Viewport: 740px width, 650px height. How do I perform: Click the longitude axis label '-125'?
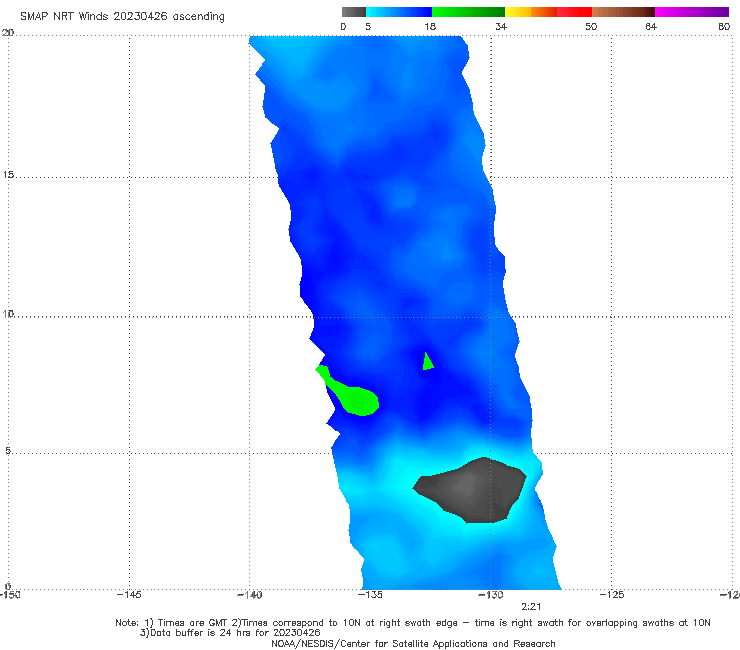[x=612, y=594]
